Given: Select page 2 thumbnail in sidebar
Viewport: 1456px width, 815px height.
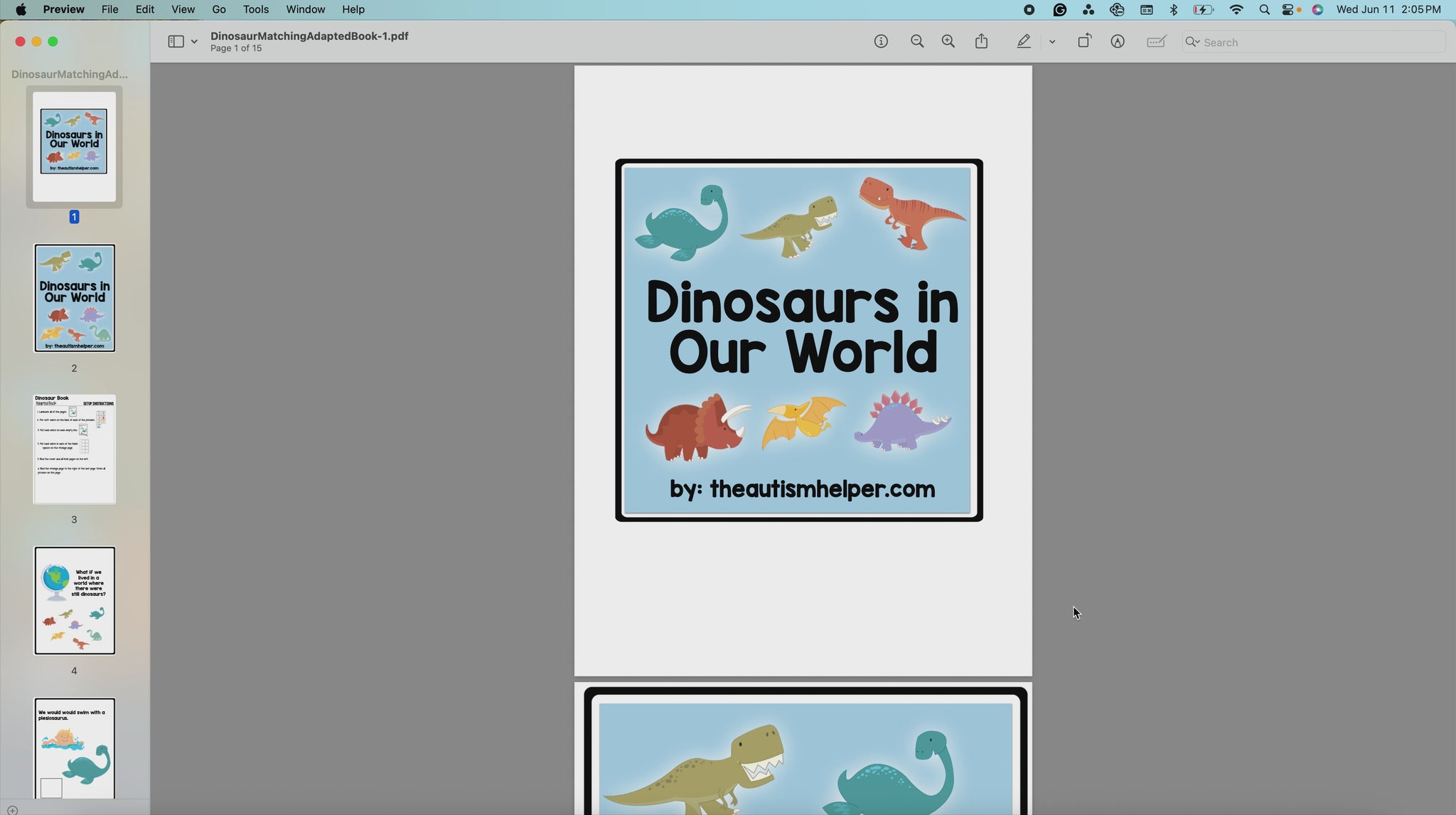Looking at the screenshot, I should pos(75,298).
